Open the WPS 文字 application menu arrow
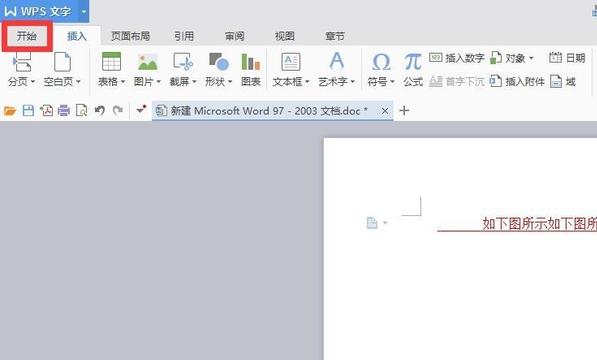This screenshot has width=597, height=360. pos(84,11)
